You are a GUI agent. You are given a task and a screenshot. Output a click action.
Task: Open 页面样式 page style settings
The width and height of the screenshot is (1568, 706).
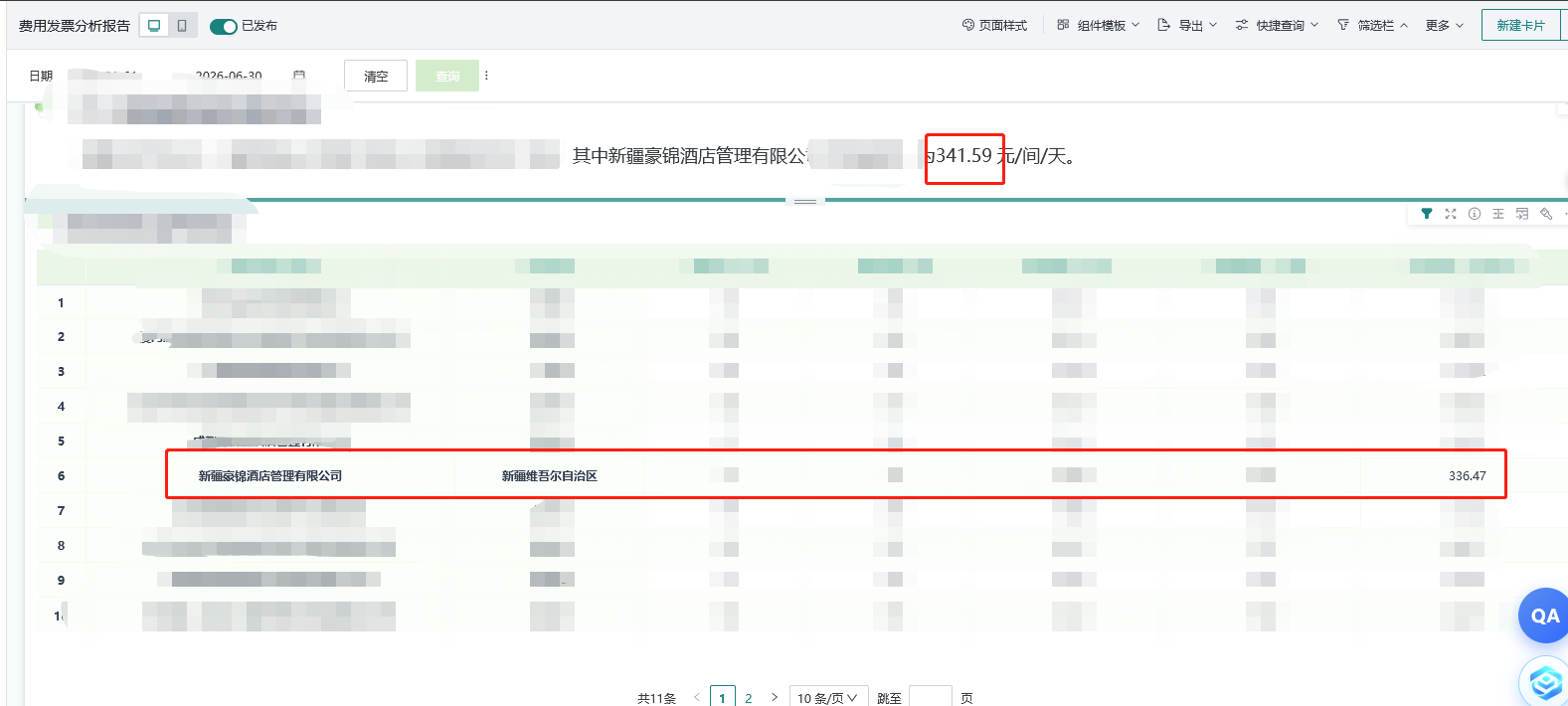click(994, 26)
